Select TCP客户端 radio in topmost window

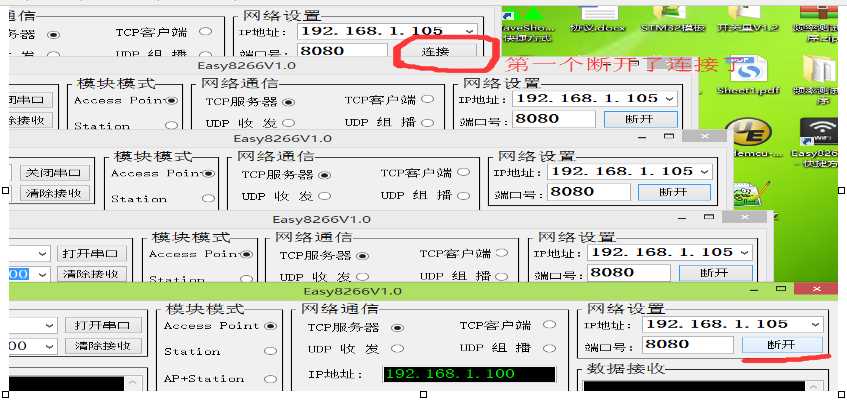pos(205,31)
